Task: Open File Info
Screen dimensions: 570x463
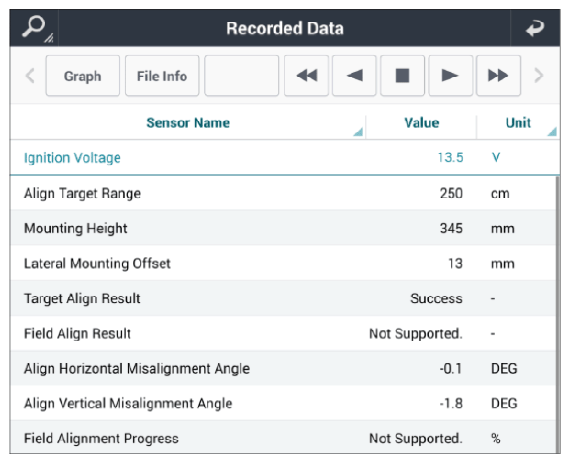Action: (x=162, y=76)
